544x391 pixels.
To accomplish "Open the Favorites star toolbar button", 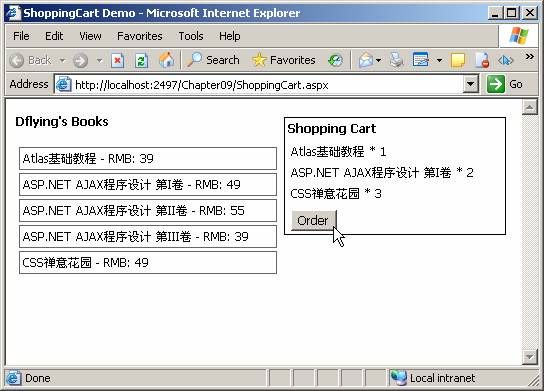I will [x=284, y=60].
